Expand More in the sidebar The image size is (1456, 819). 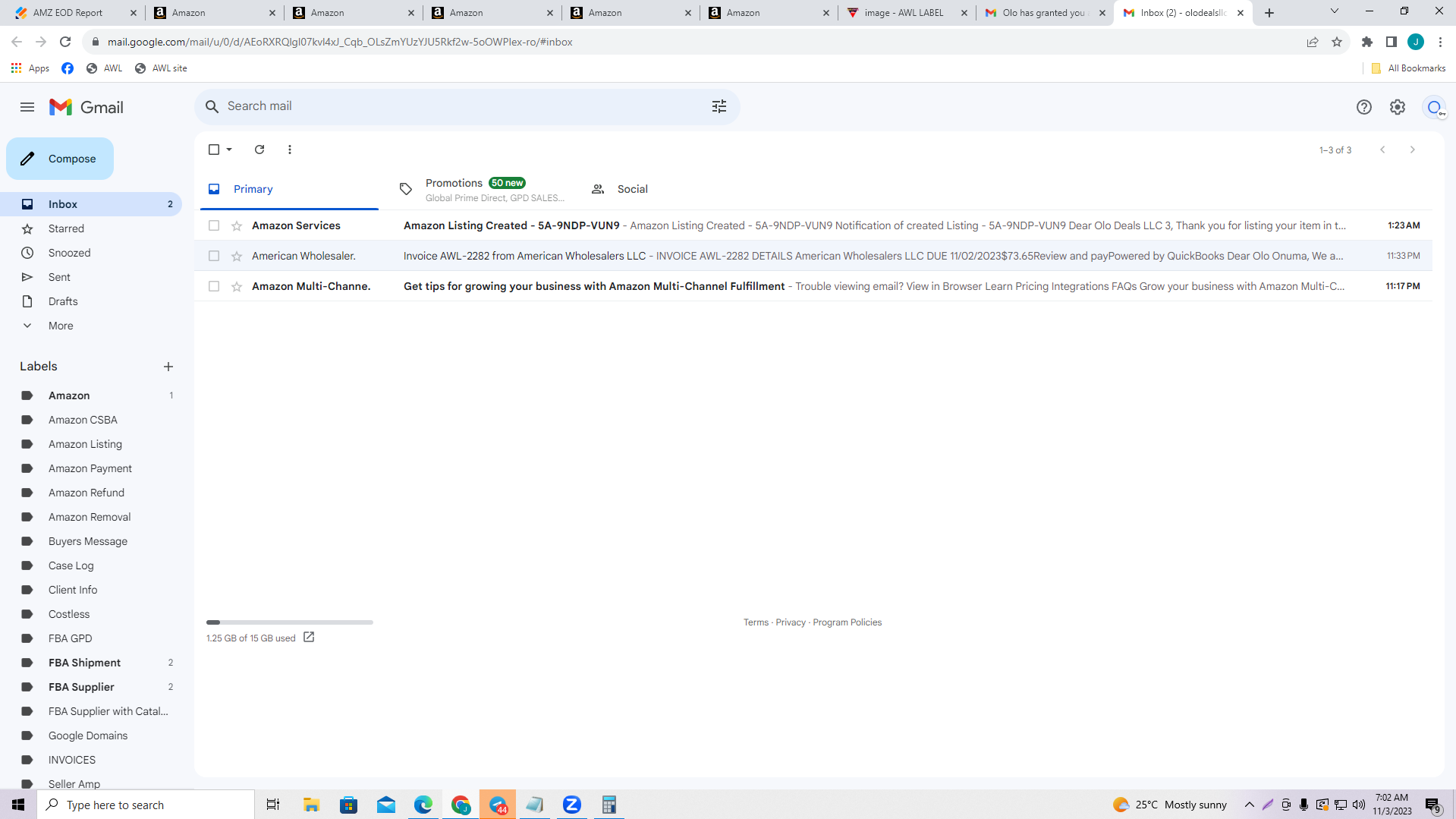[x=61, y=326]
